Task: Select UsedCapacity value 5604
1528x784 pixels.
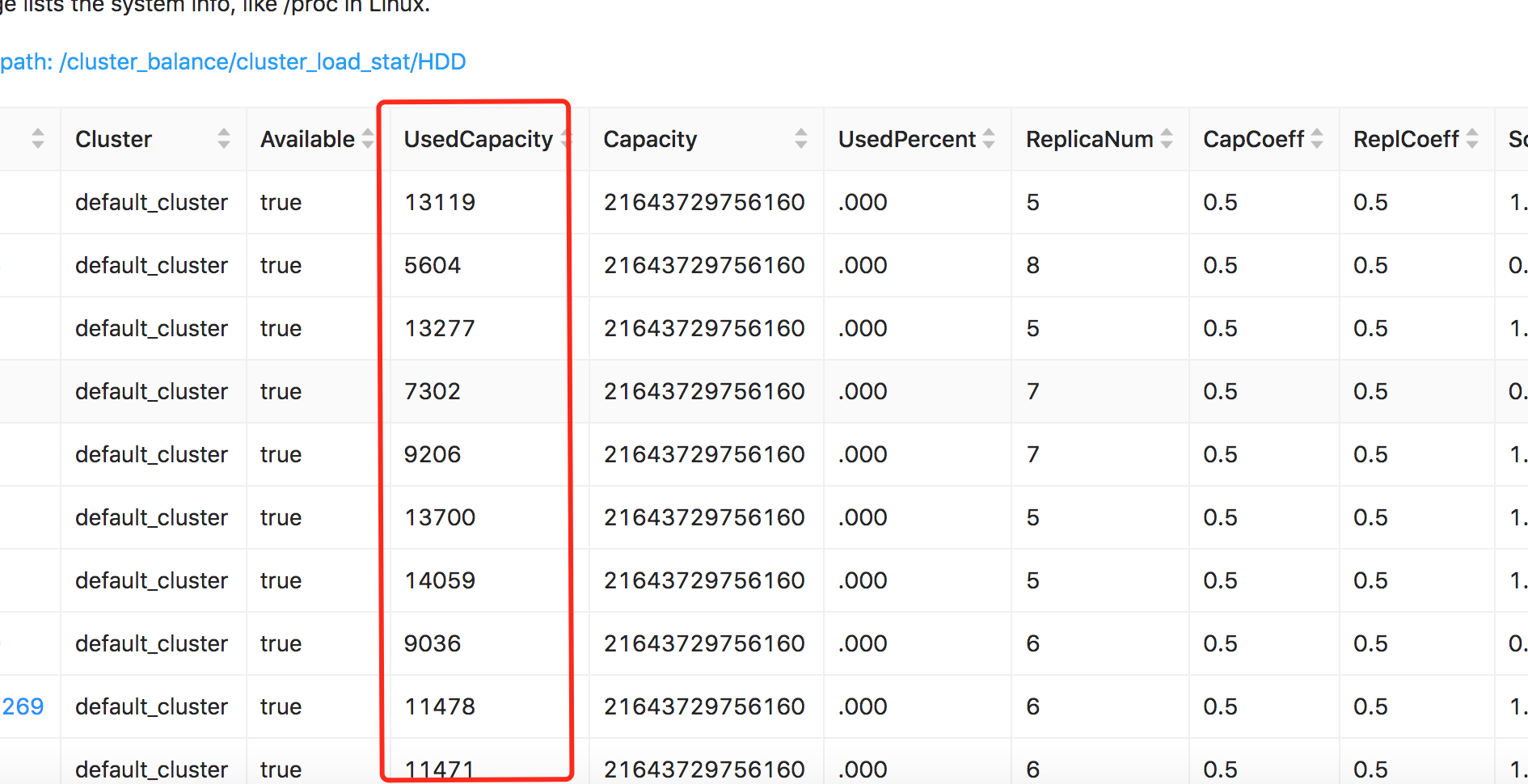Action: click(x=433, y=265)
